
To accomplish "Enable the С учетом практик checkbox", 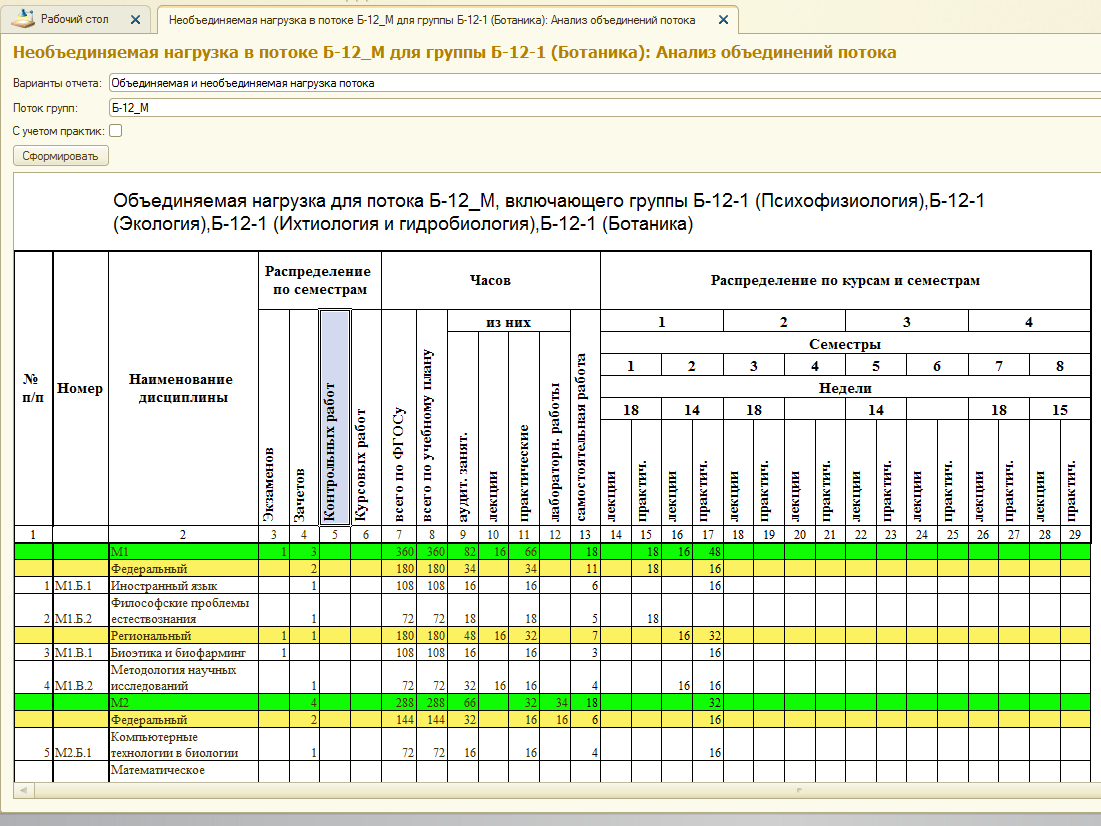I will 116,131.
